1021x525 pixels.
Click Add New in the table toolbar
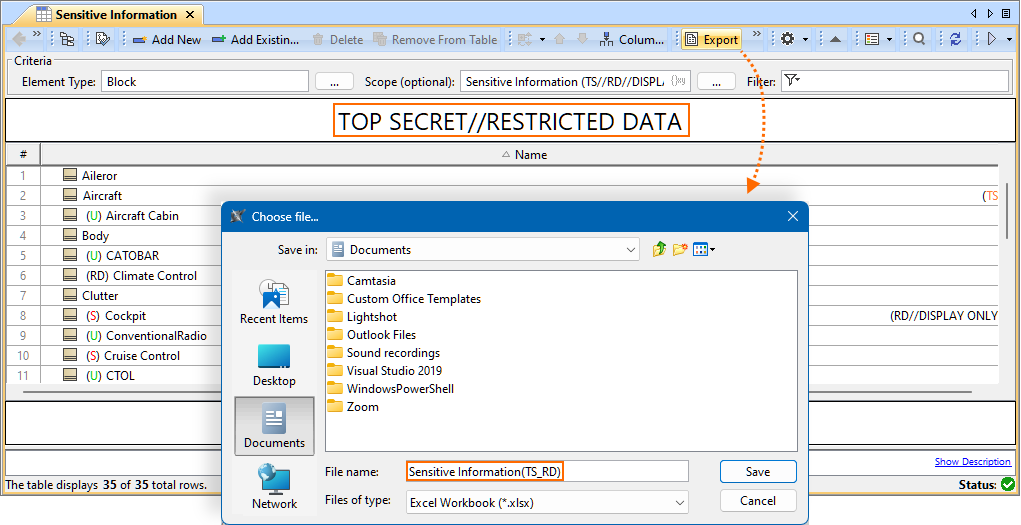(x=167, y=40)
